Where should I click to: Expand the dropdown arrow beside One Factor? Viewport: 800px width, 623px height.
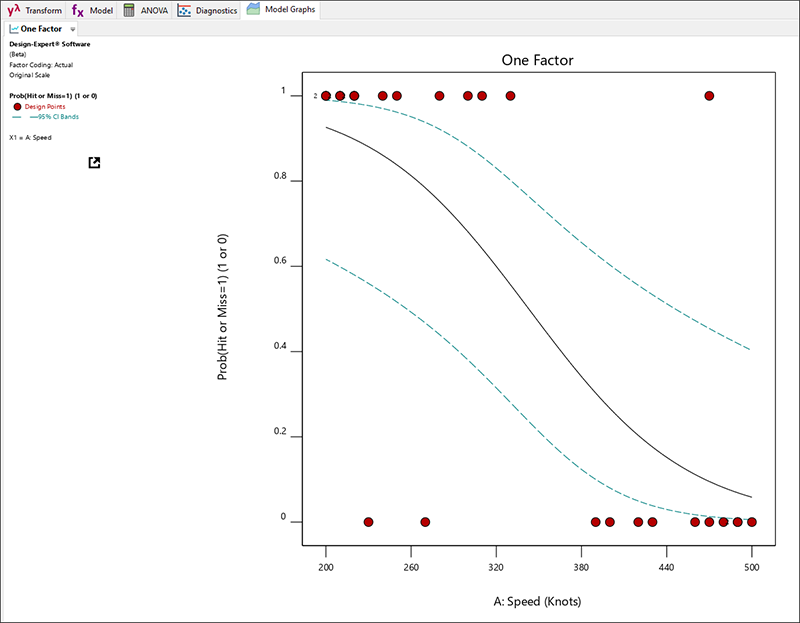coord(73,30)
